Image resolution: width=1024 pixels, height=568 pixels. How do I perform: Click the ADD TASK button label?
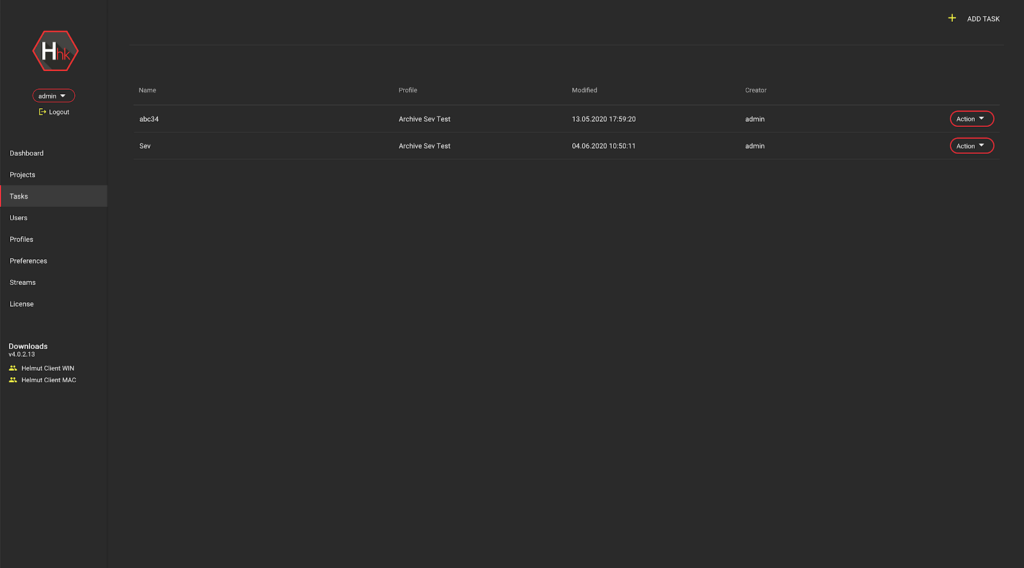coord(983,19)
